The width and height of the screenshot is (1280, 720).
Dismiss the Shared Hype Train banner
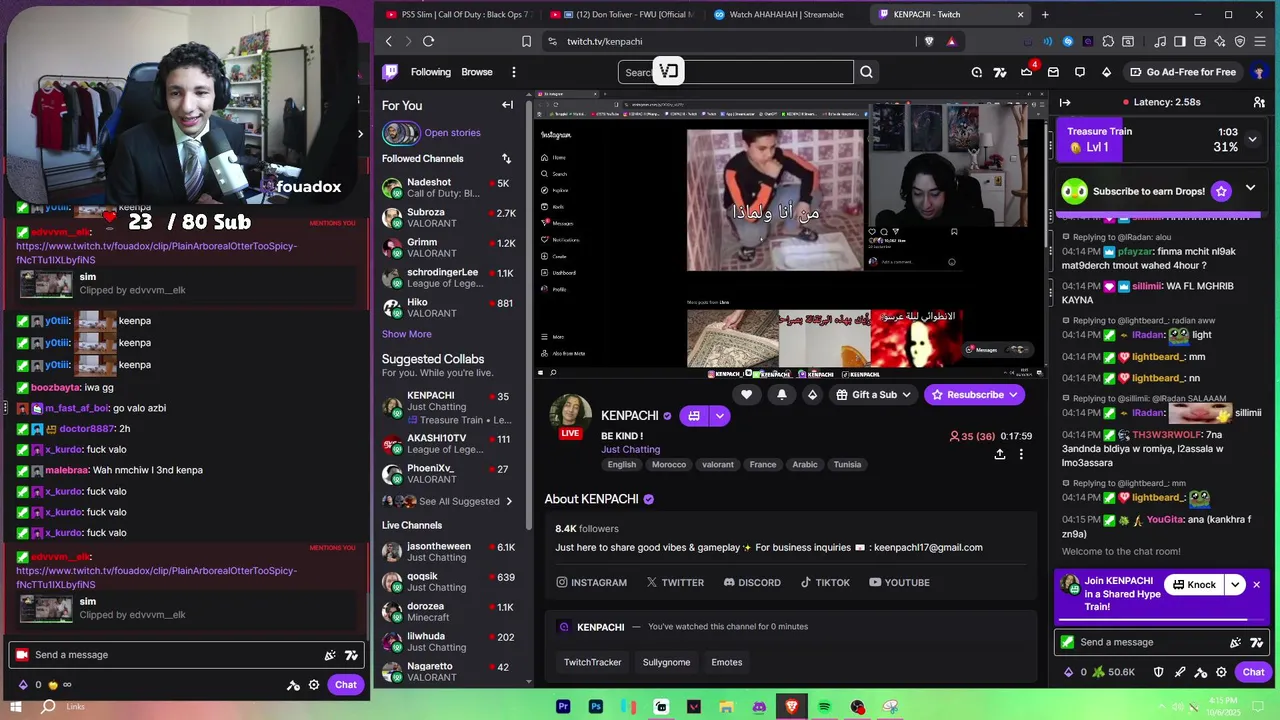1257,585
